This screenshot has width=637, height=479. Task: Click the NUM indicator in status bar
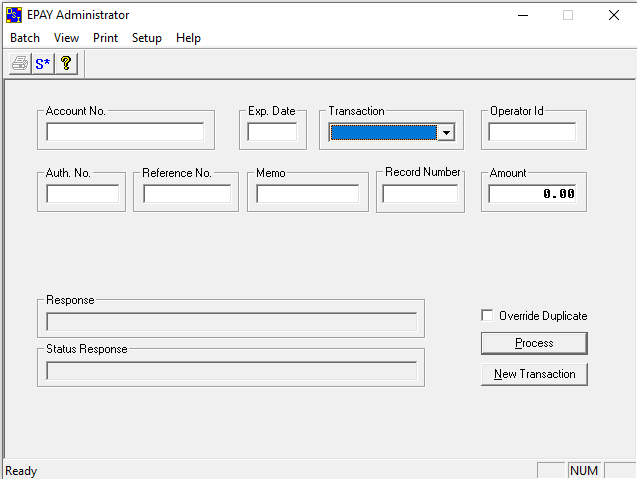click(x=584, y=470)
